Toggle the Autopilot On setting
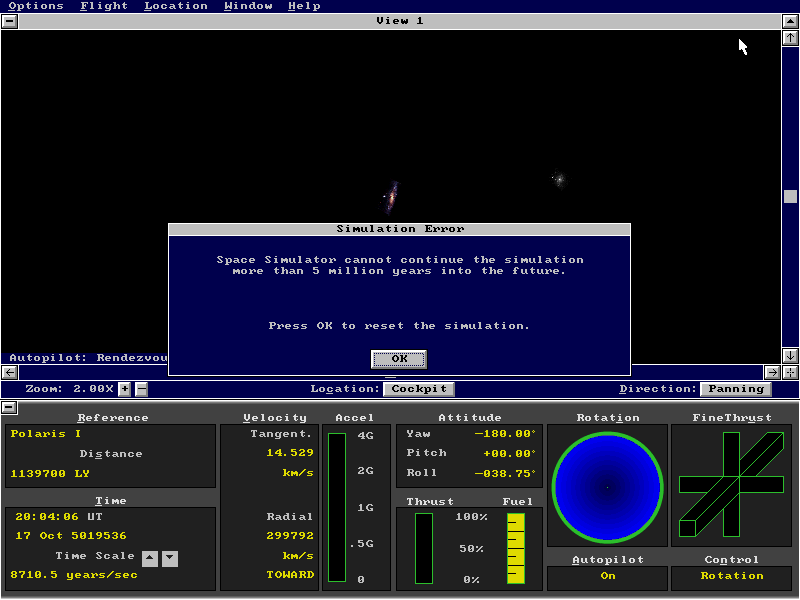This screenshot has height=600, width=800. (607, 576)
